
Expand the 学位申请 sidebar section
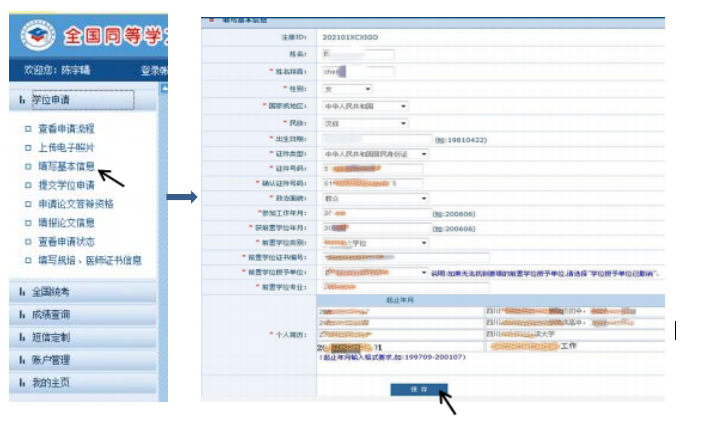click(52, 100)
